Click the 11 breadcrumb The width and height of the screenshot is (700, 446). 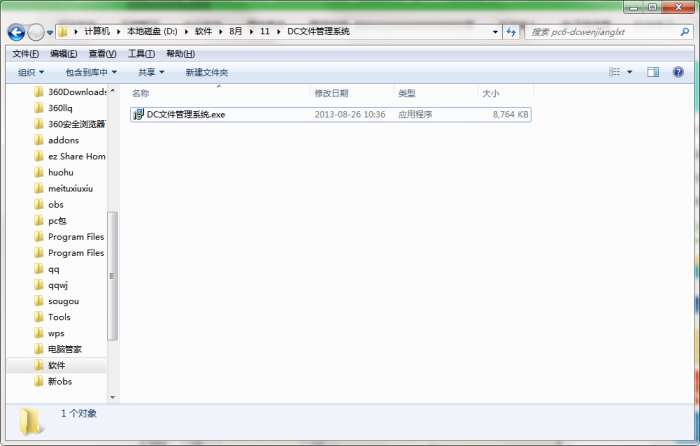265,31
